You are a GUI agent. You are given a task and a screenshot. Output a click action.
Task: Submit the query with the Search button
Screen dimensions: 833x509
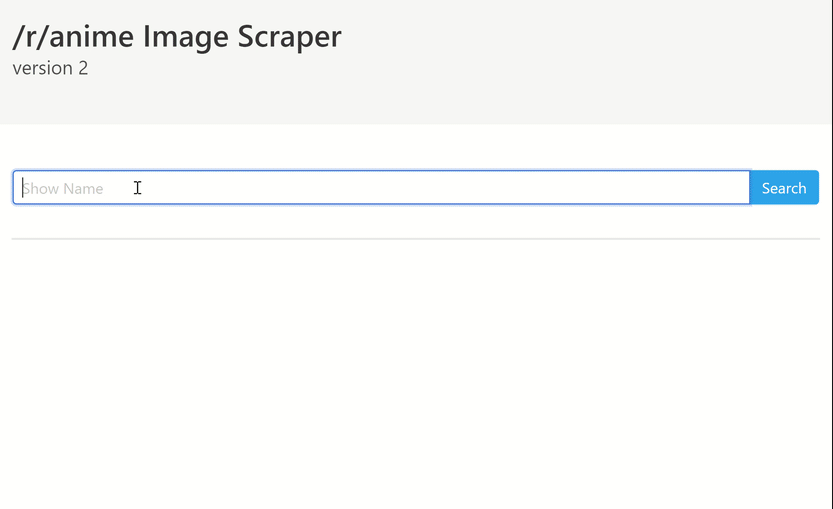pyautogui.click(x=784, y=188)
